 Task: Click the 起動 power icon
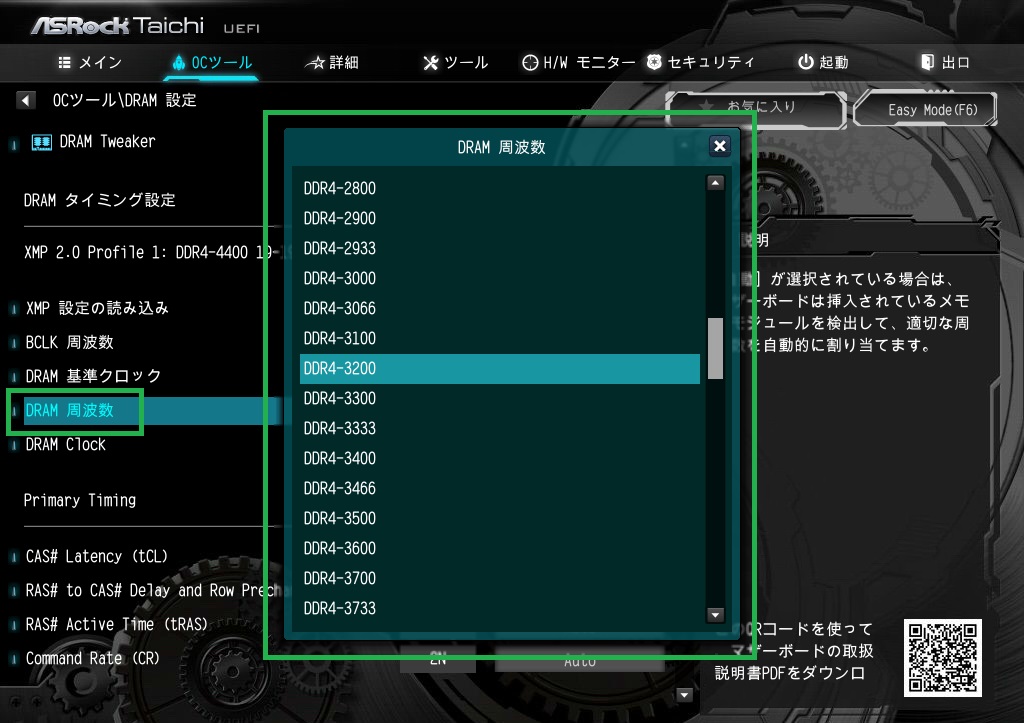click(x=805, y=62)
